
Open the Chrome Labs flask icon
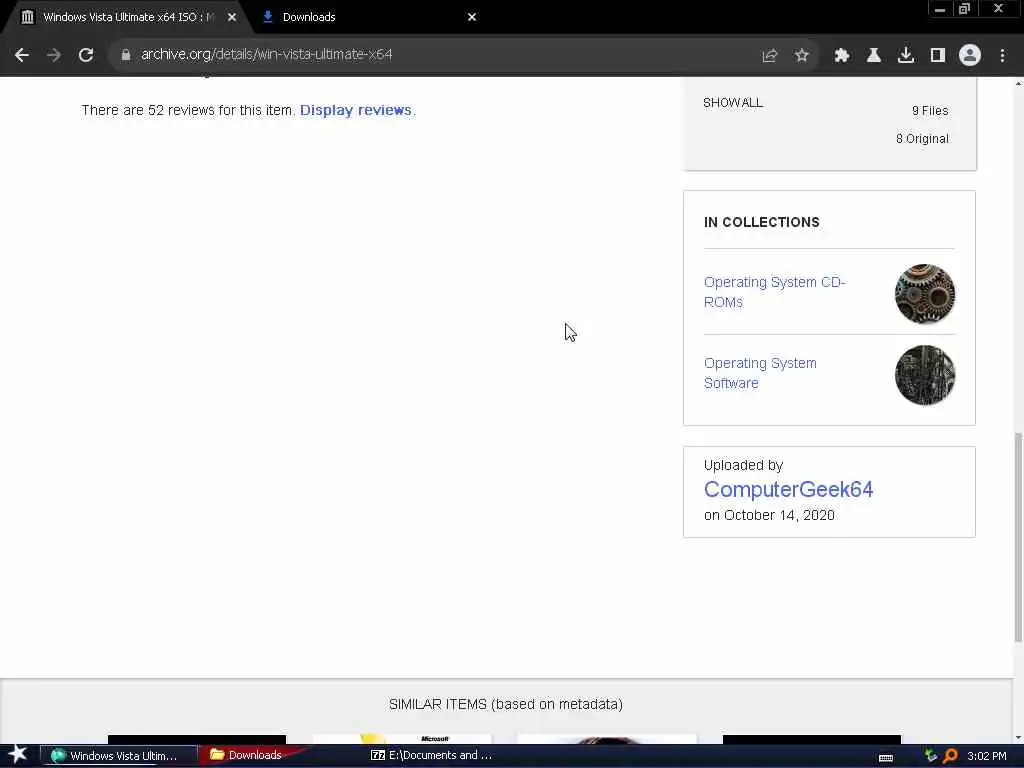(x=874, y=56)
